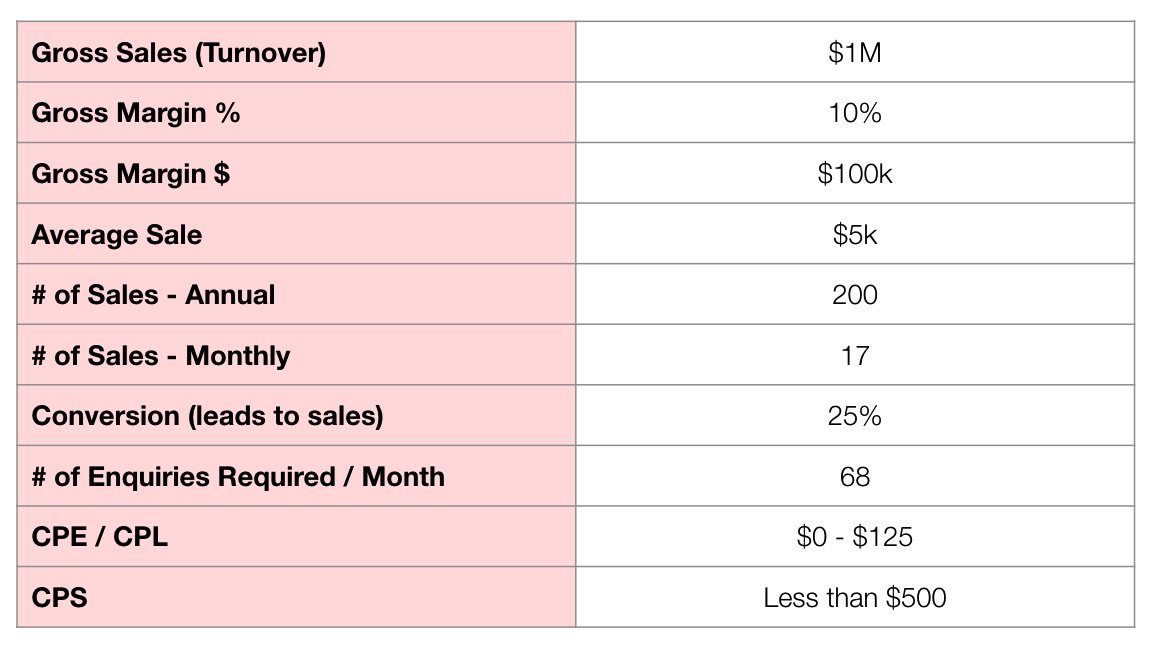Image resolution: width=1150 pixels, height=646 pixels.
Task: Click the CPS label cell
Action: (x=60, y=598)
